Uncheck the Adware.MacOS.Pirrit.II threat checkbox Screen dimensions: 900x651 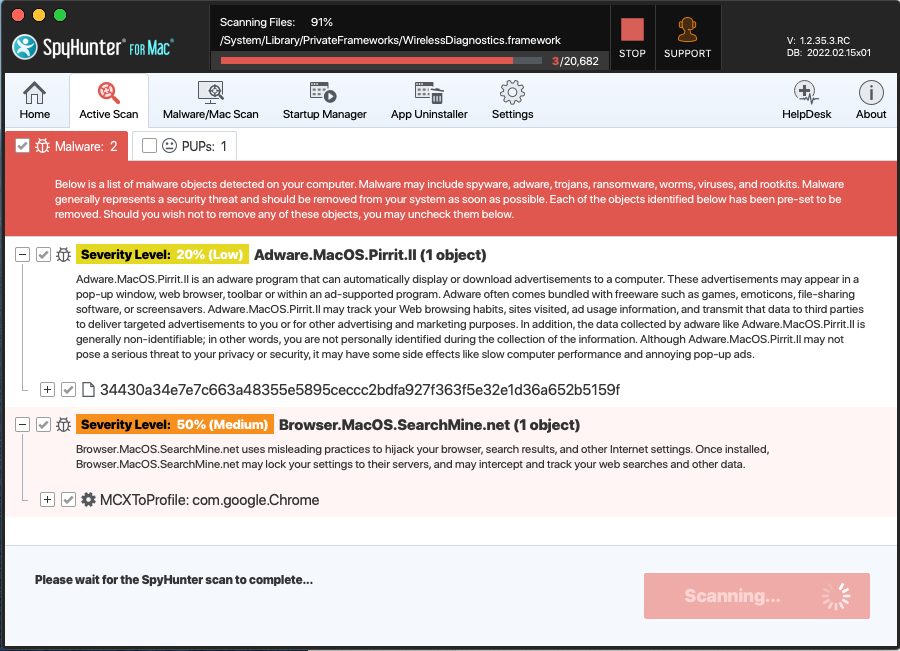(43, 254)
